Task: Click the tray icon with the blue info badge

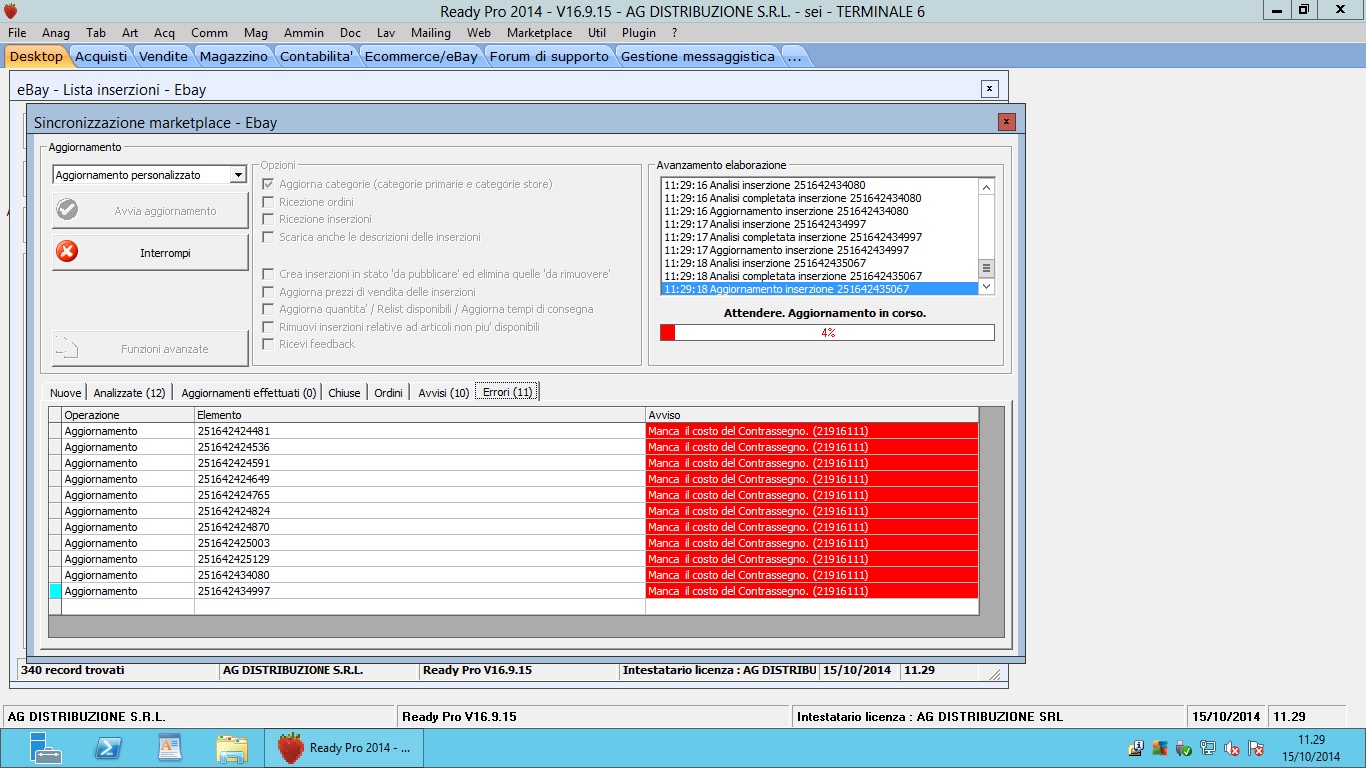Action: 1137,748
